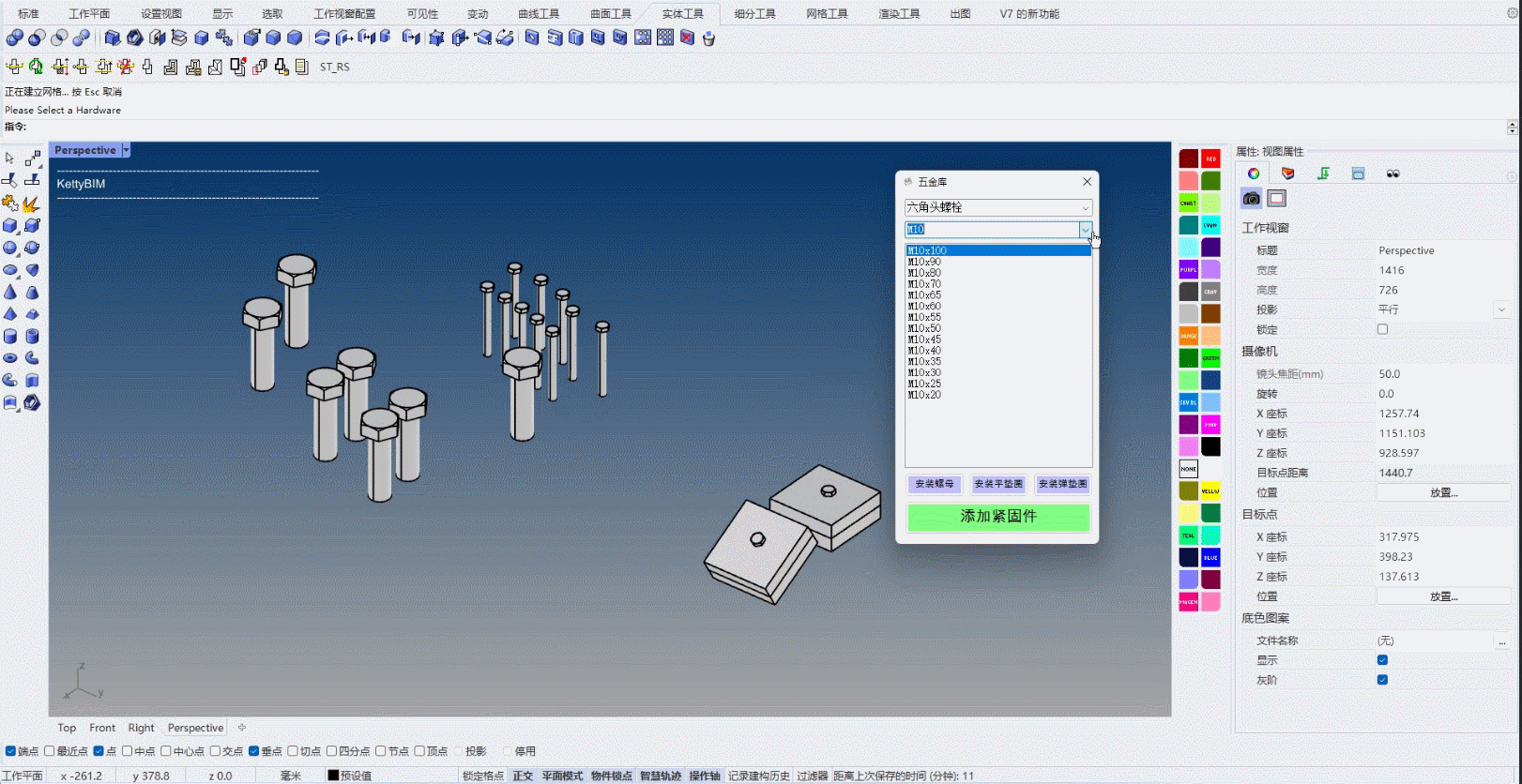1522x784 pixels.
Task: Click the arrow pointer selection tool
Action: tap(10, 158)
